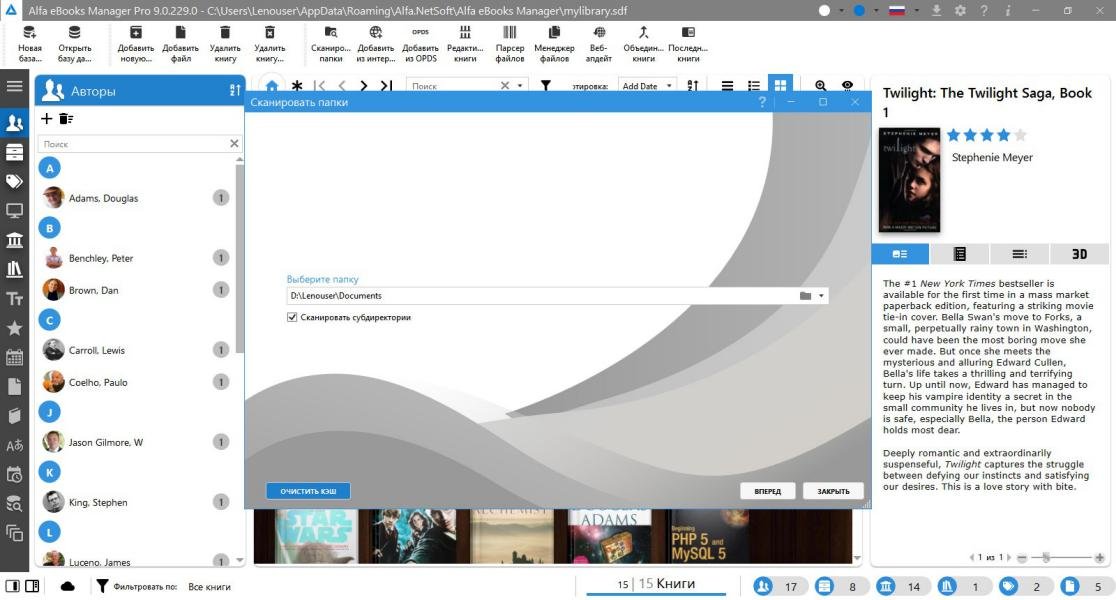The width and height of the screenshot is (1116, 600).
Task: Switch to simple list view
Action: [x=727, y=85]
